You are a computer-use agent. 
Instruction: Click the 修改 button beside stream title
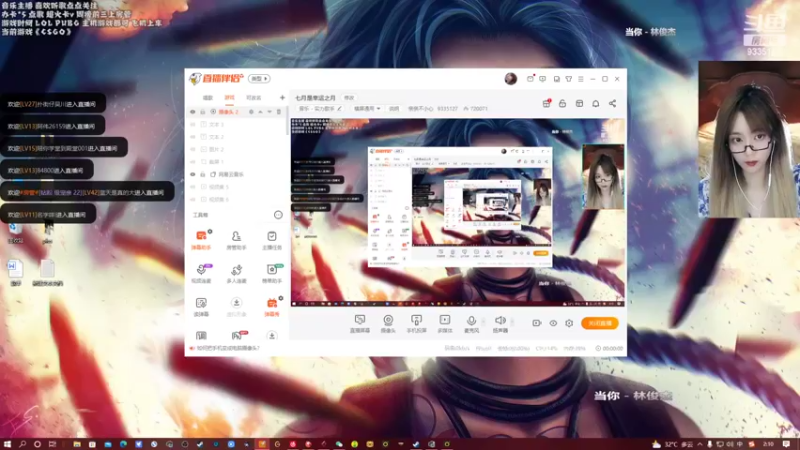pyautogui.click(x=349, y=97)
